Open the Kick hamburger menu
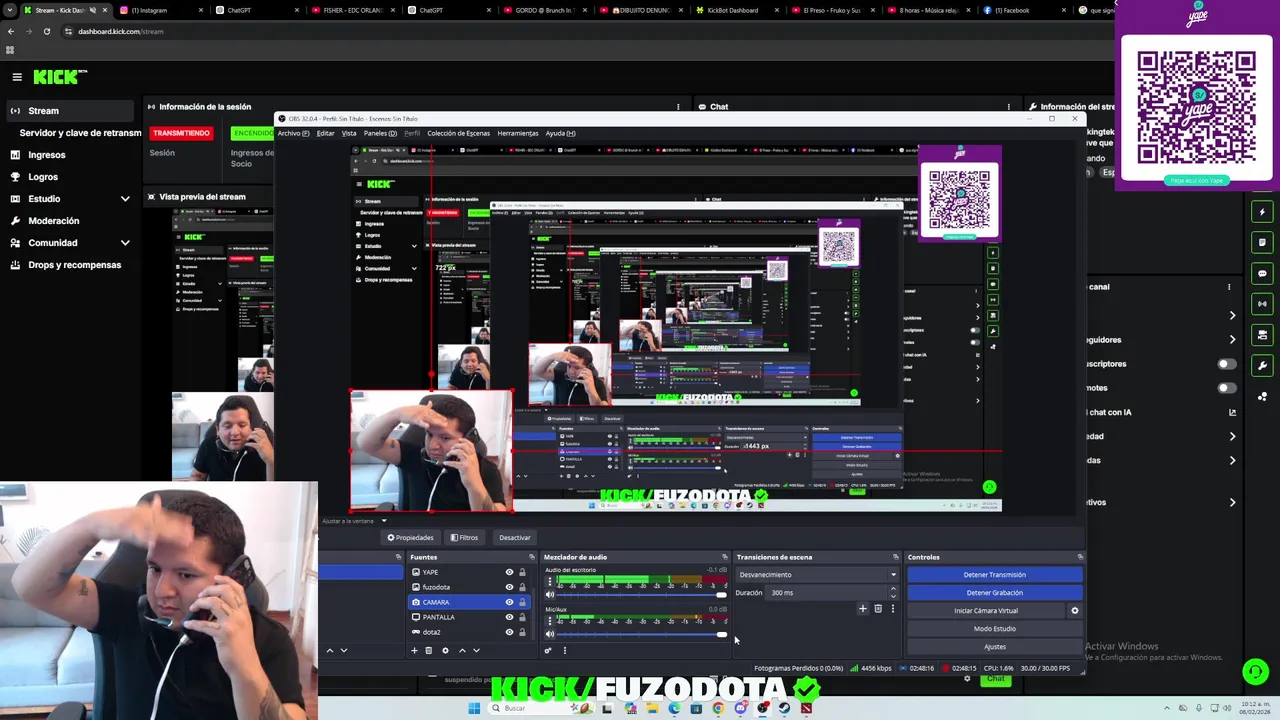The image size is (1280, 720). [17, 77]
